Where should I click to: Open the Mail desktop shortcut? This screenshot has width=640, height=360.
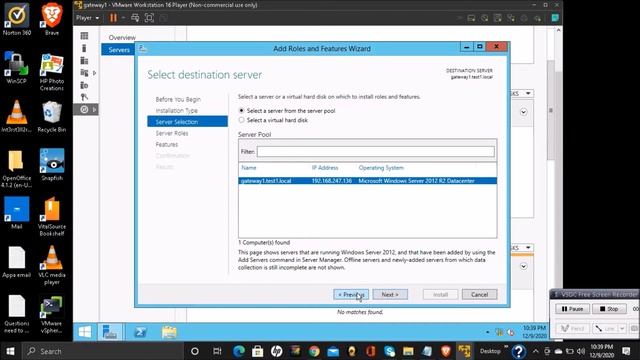17,213
